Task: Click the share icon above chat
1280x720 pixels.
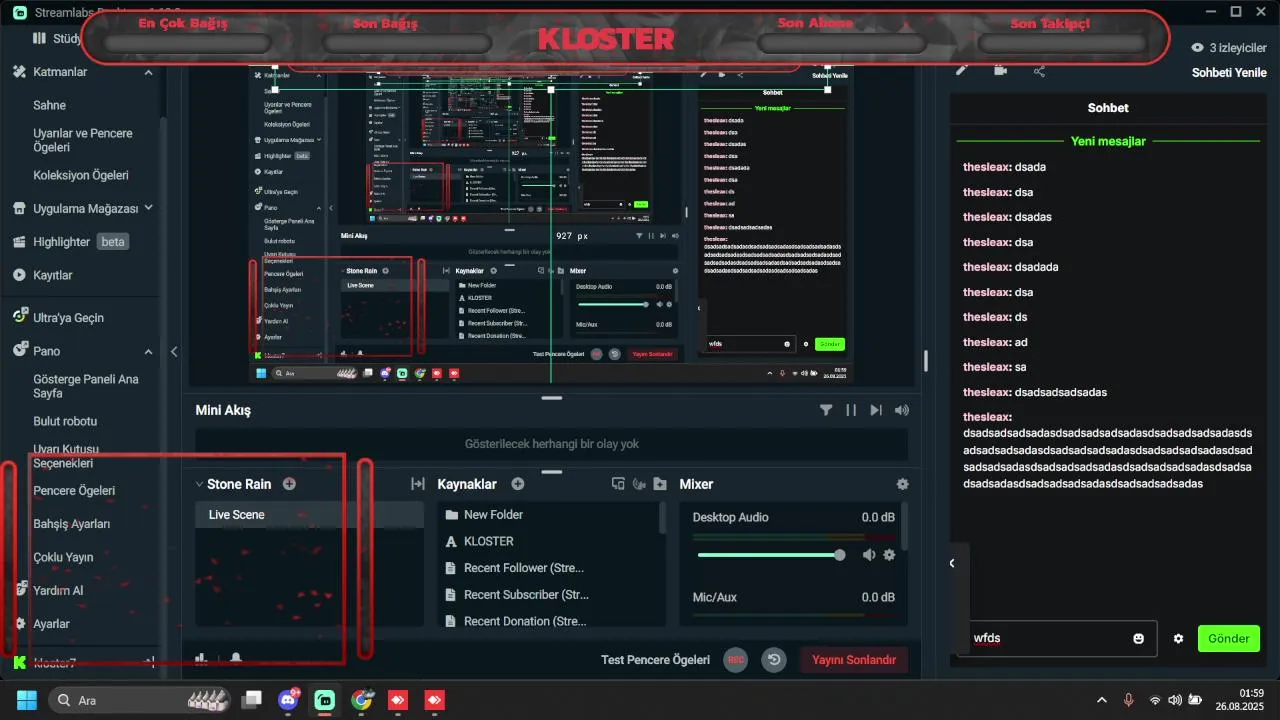Action: tap(1040, 70)
